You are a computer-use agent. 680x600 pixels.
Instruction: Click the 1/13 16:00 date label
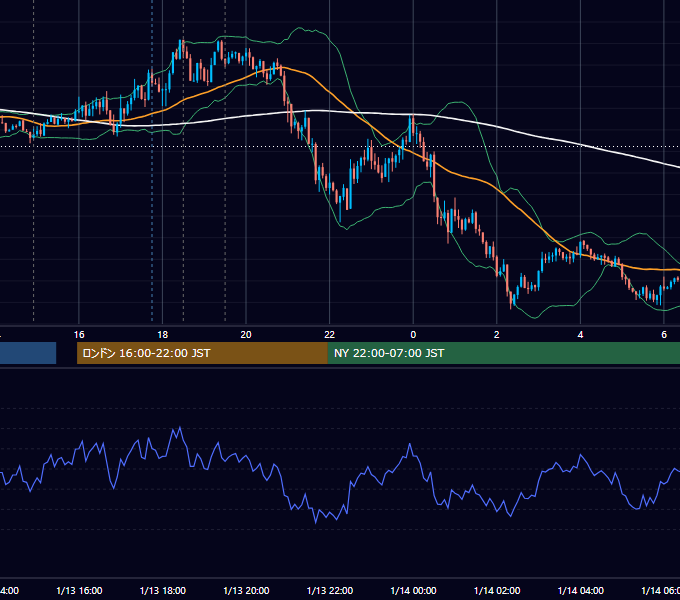pos(79,590)
